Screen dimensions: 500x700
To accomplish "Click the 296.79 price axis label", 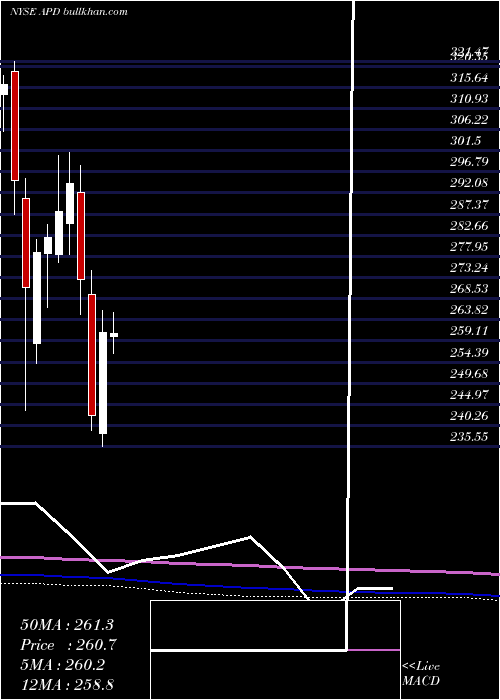I will pos(469,162).
